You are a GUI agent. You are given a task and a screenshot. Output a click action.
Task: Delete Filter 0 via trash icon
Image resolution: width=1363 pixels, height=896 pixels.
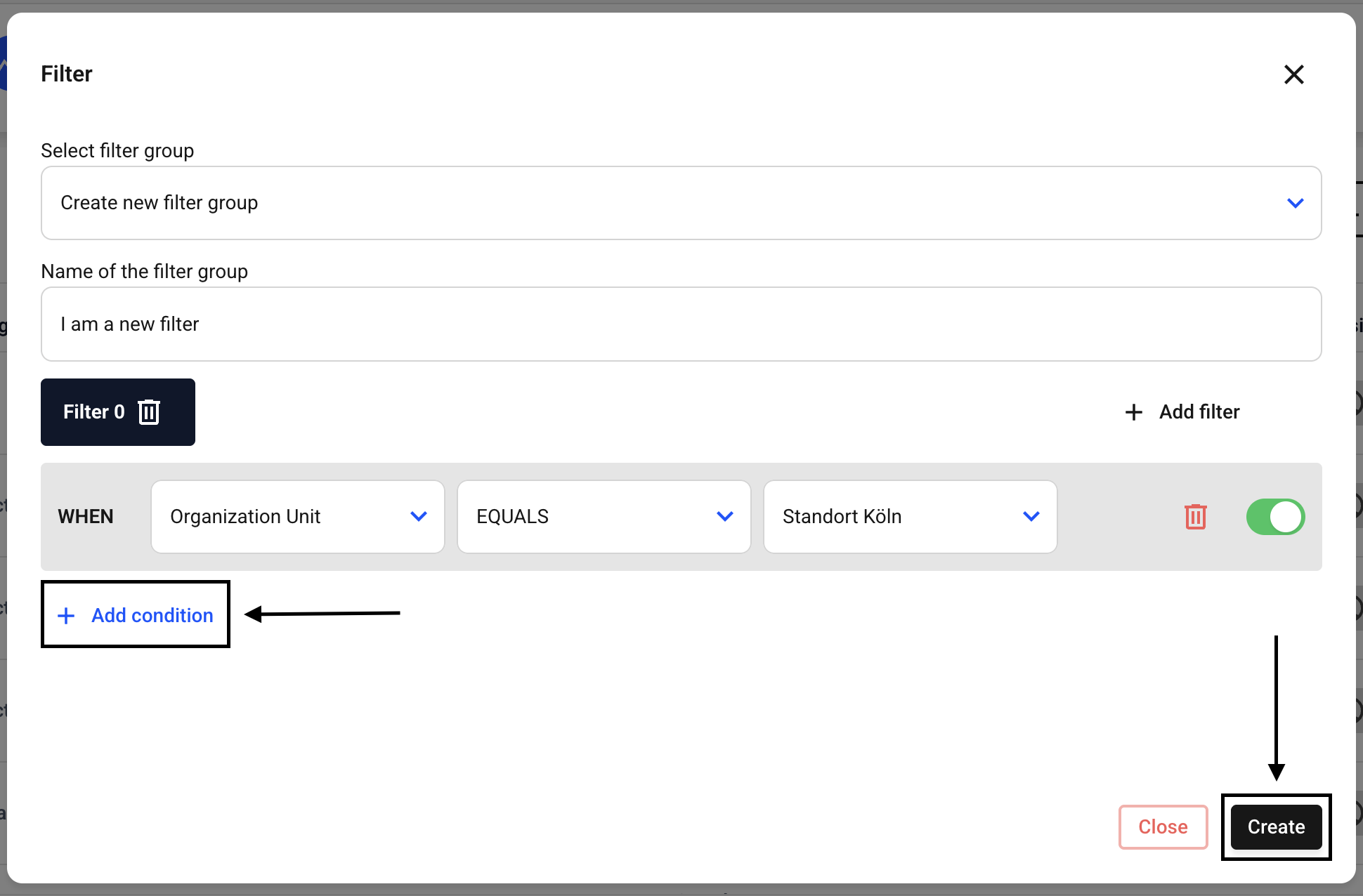tap(149, 412)
